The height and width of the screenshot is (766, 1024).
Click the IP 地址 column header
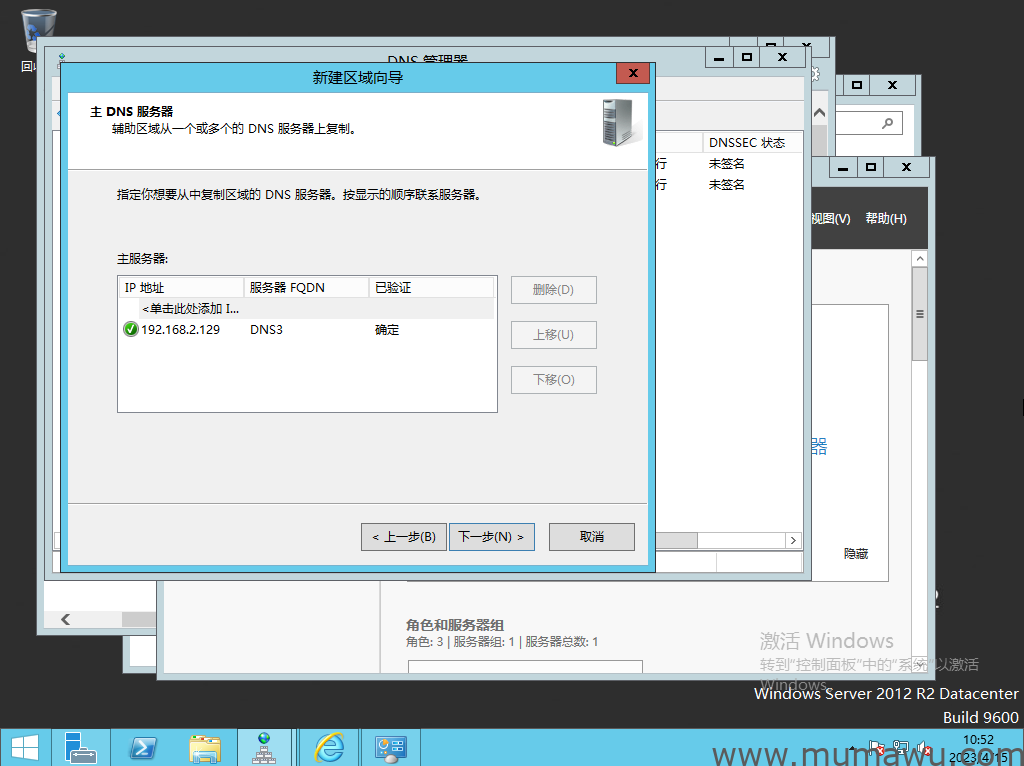(180, 288)
